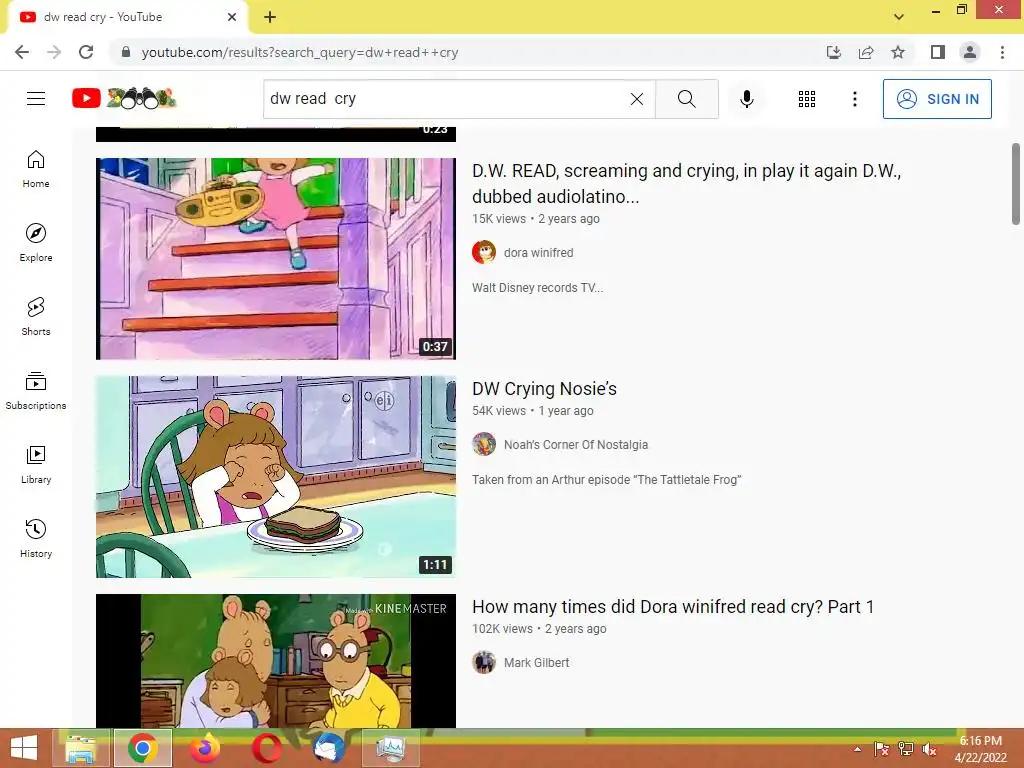Open the Kinemaster Arthur video thumbnail
1024x768 pixels.
coord(276,660)
